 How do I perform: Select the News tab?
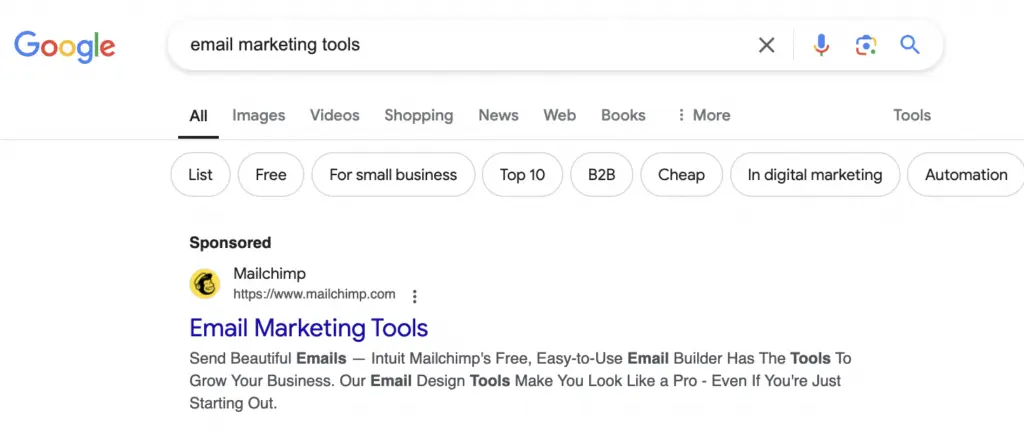click(498, 115)
